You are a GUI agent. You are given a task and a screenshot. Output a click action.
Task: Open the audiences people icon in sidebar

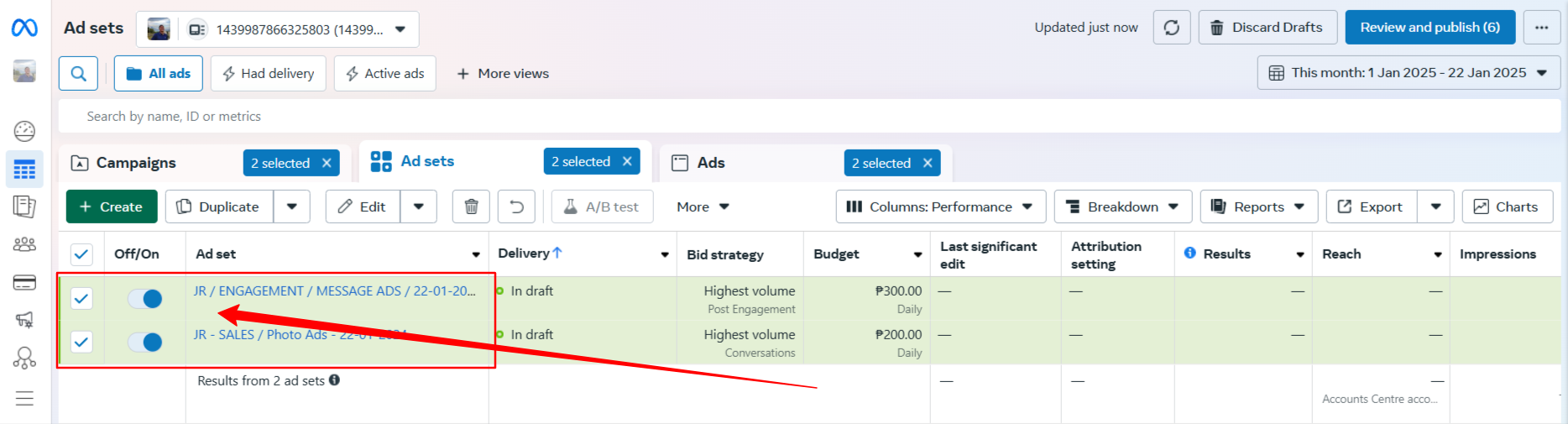(x=24, y=244)
